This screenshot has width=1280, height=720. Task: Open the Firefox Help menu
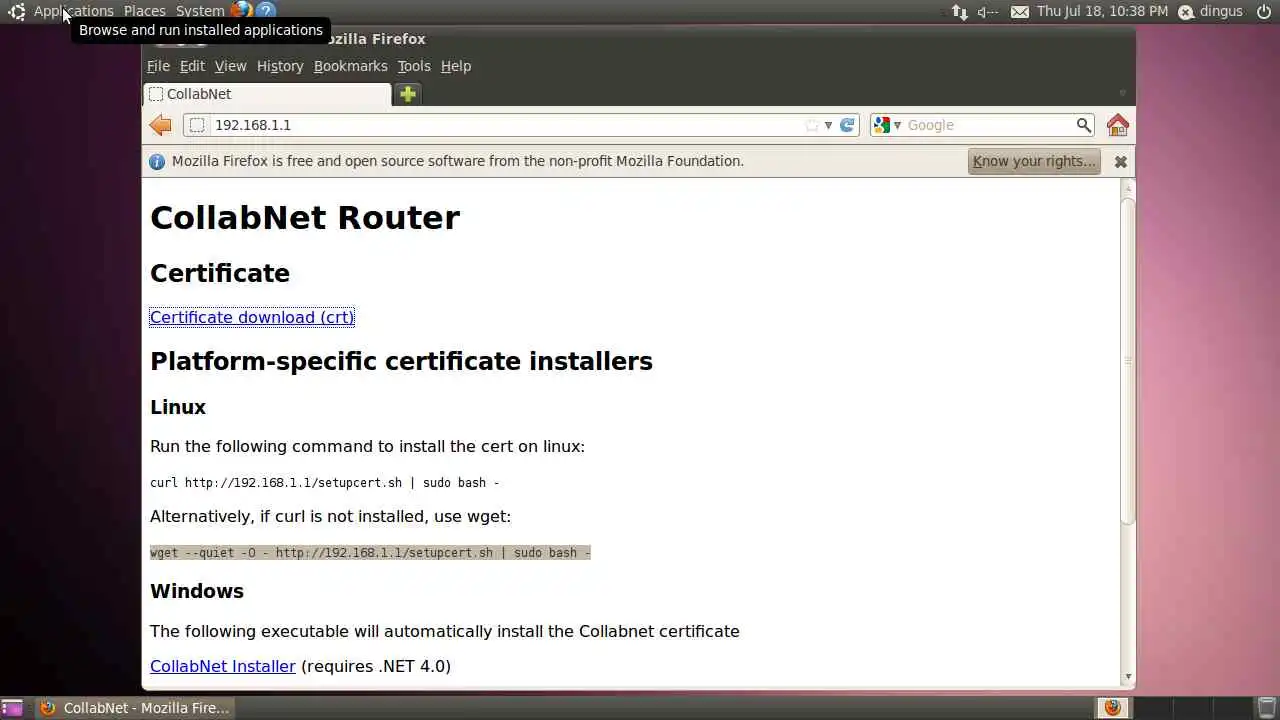(x=456, y=66)
